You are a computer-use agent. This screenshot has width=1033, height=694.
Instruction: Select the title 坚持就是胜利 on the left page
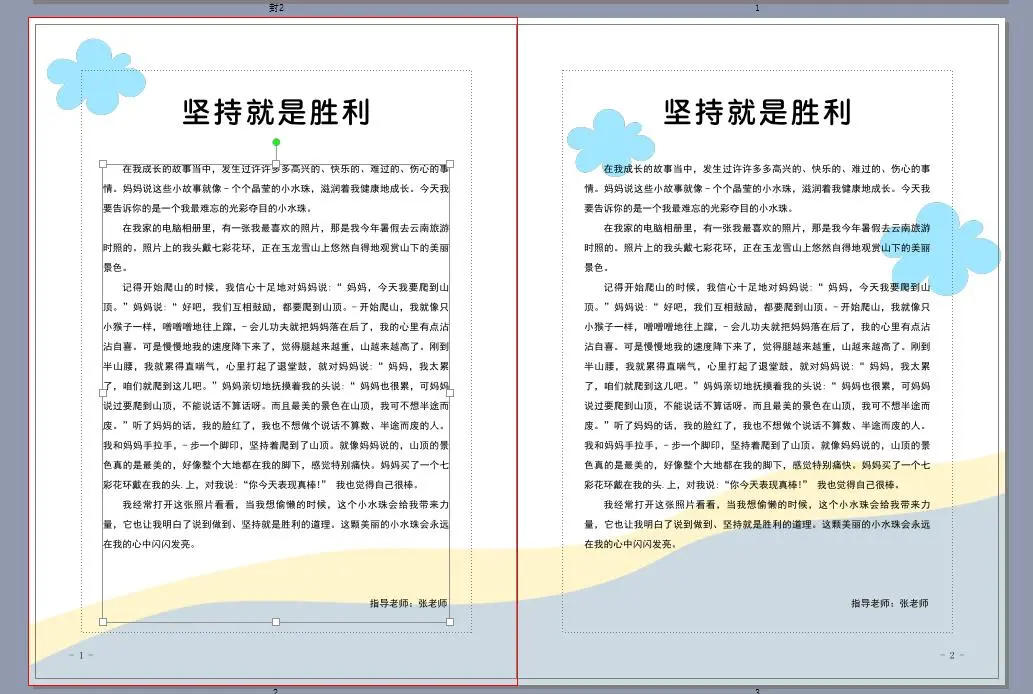pyautogui.click(x=276, y=111)
